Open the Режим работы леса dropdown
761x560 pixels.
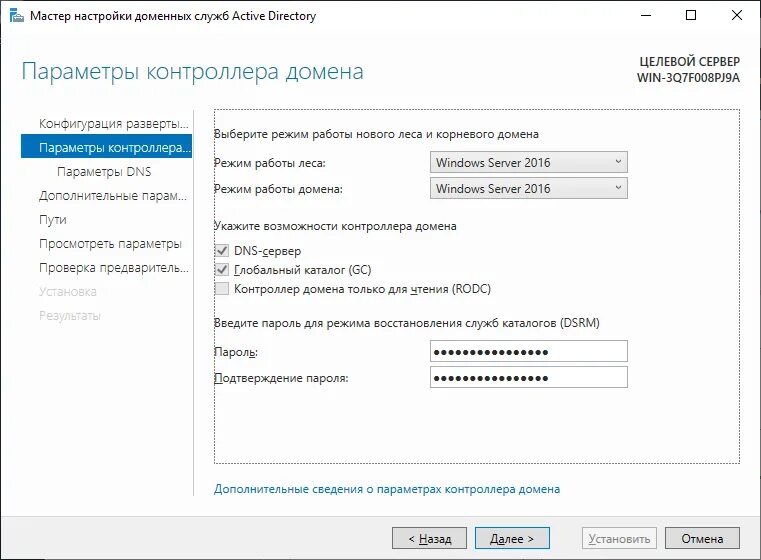pos(529,162)
